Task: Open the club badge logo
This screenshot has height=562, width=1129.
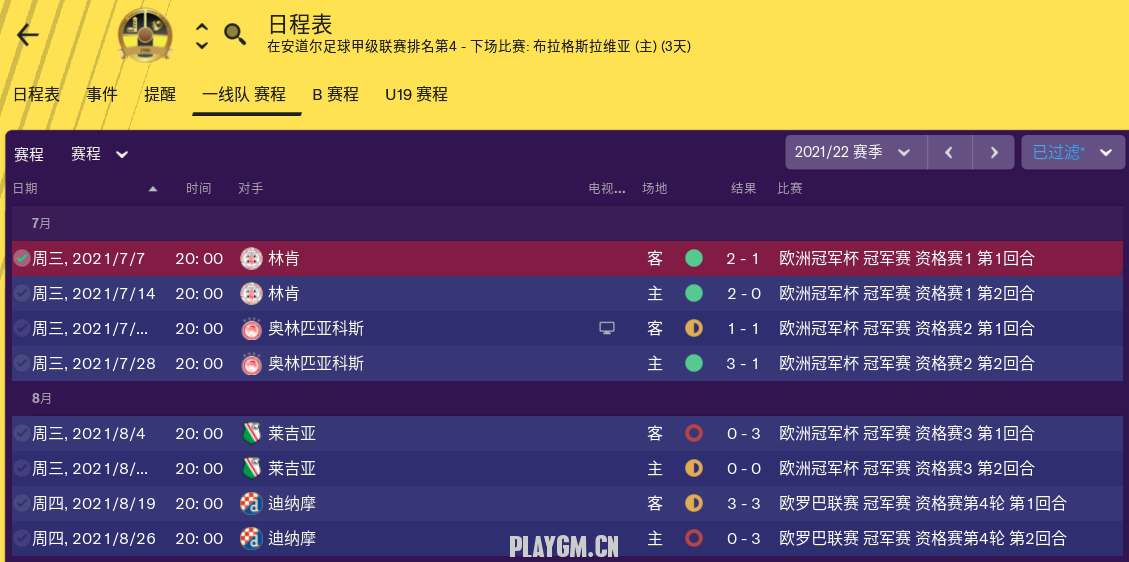Action: click(x=145, y=35)
